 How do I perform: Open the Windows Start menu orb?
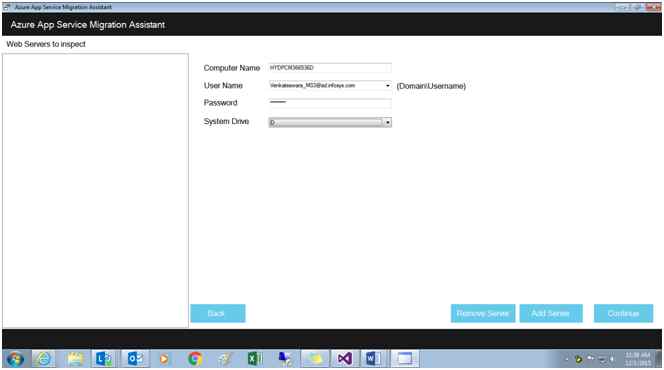(15, 359)
